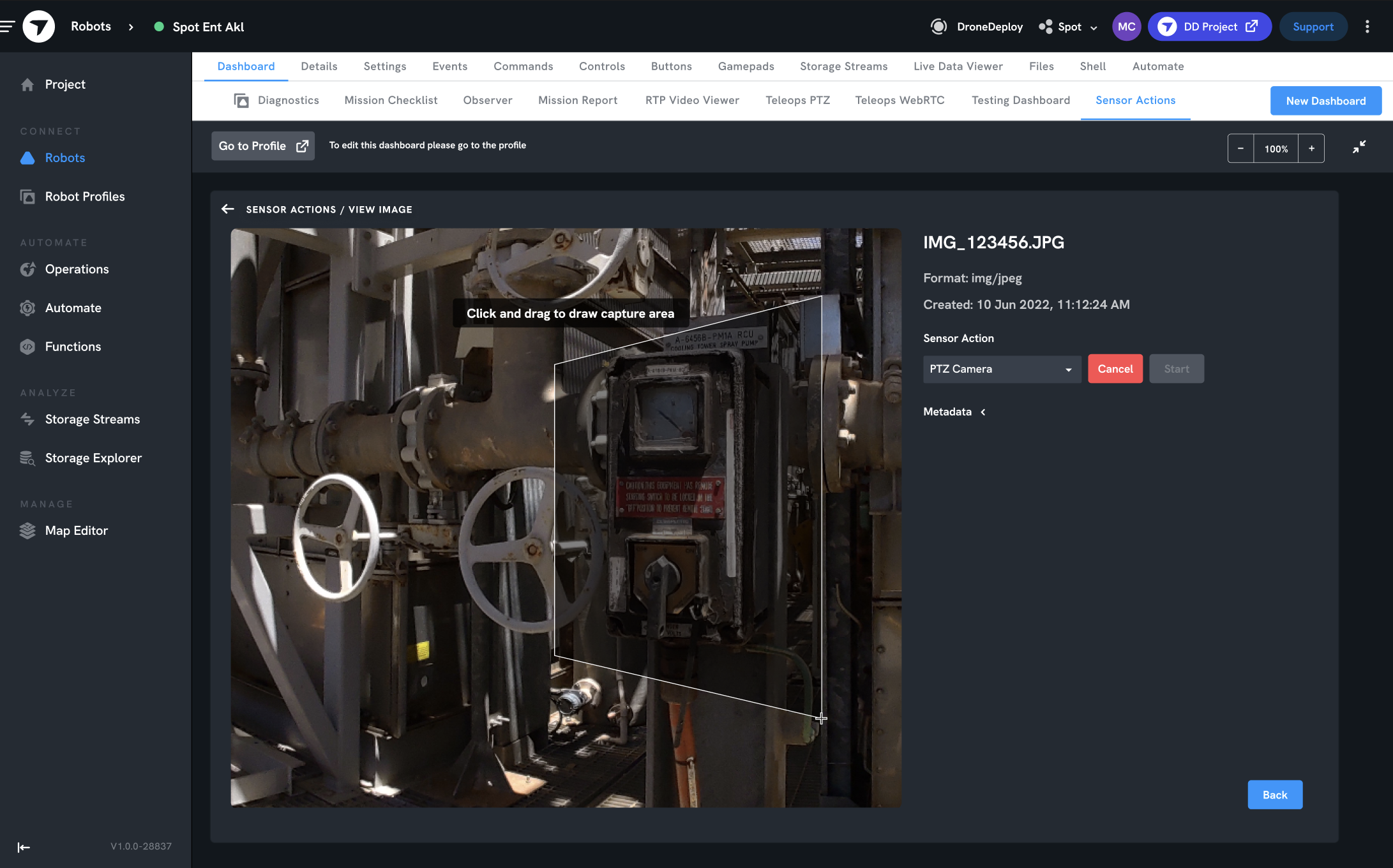Click the pump control image preview

(566, 518)
